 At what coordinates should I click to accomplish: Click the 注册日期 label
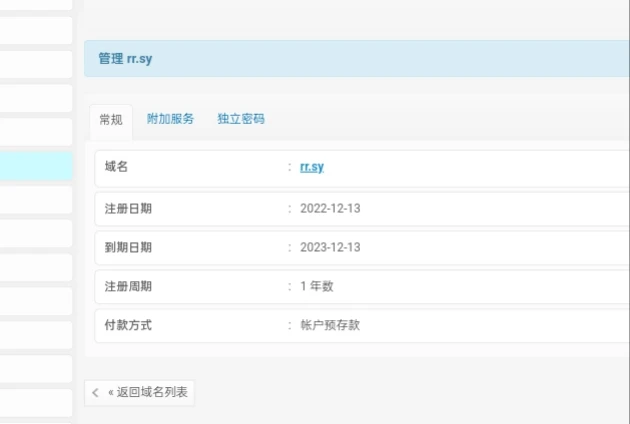pyautogui.click(x=129, y=209)
